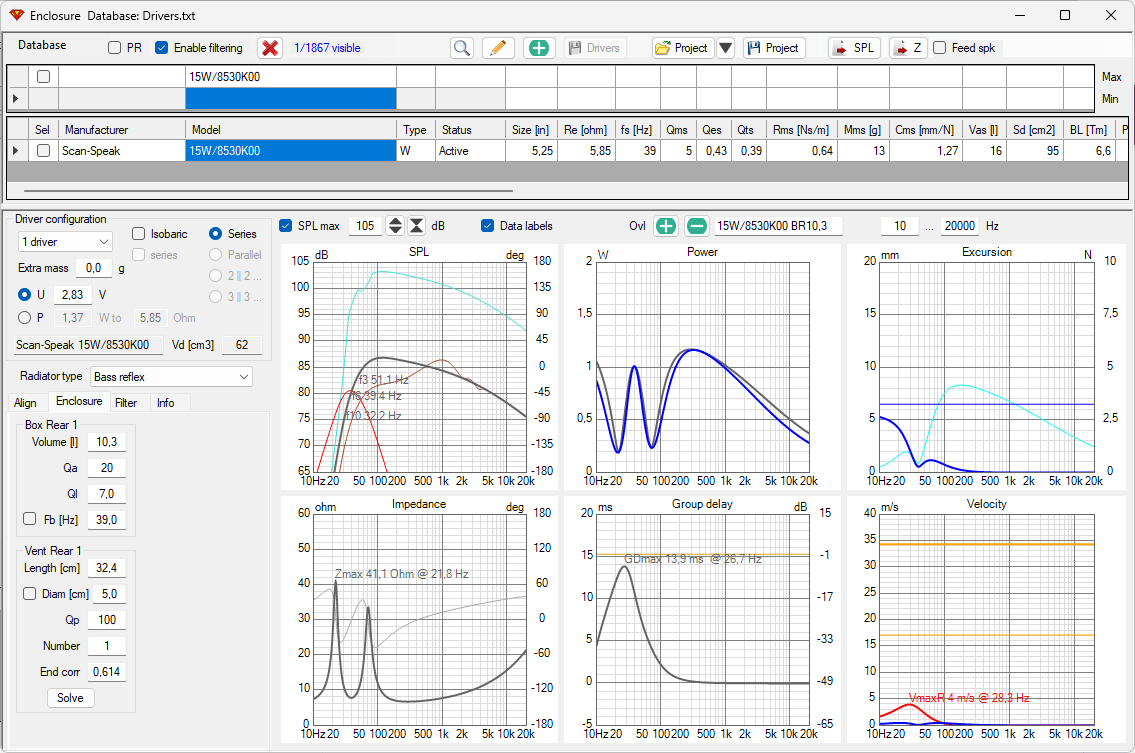Click the Model filter field 15W/8530K00
The width and height of the screenshot is (1135, 753).
click(291, 77)
